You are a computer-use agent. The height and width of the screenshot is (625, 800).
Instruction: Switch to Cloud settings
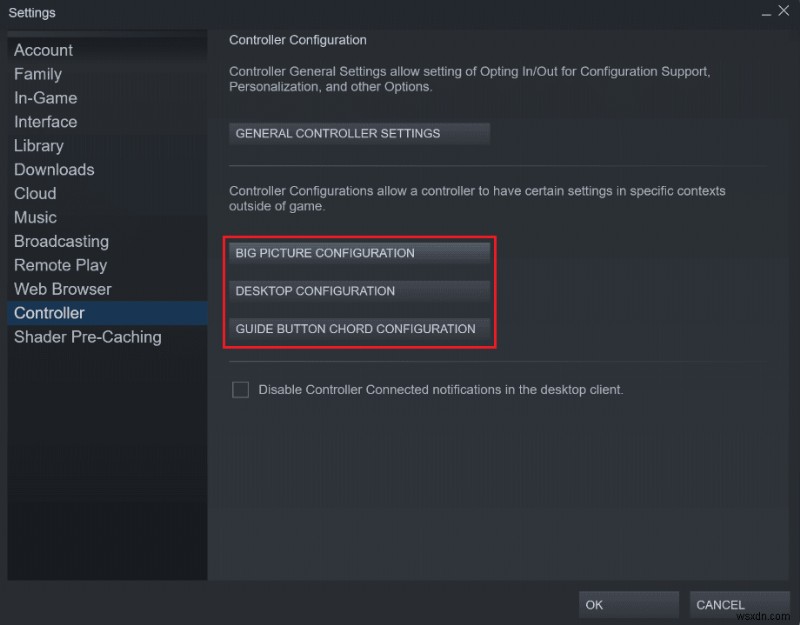pyautogui.click(x=107, y=193)
